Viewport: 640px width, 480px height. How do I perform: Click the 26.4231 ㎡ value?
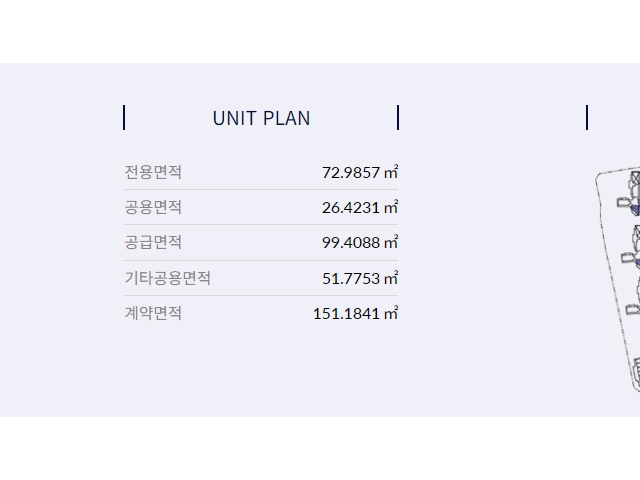[x=360, y=207]
